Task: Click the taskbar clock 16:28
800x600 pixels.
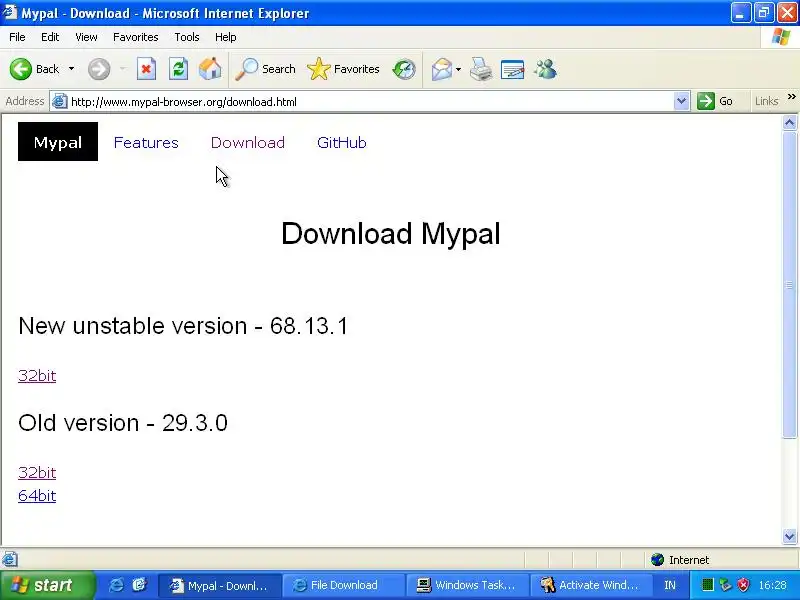Action: (x=772, y=585)
